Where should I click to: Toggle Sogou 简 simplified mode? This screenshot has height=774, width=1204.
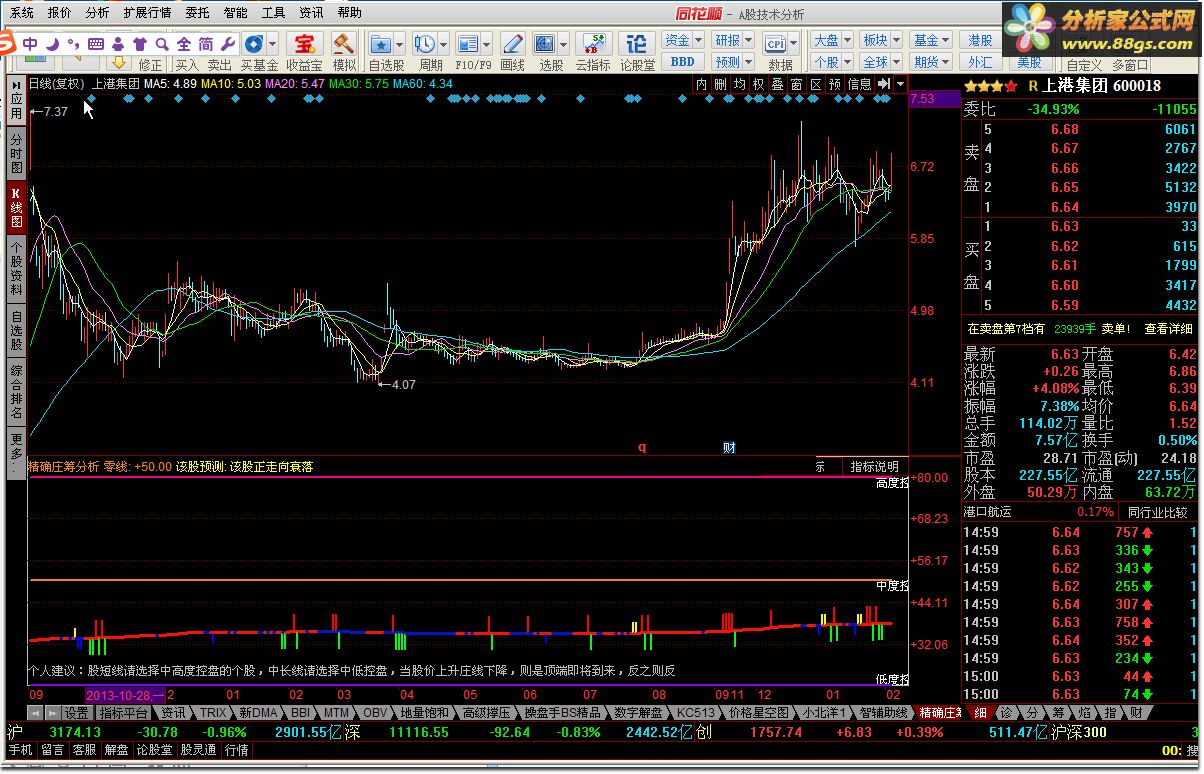click(205, 44)
